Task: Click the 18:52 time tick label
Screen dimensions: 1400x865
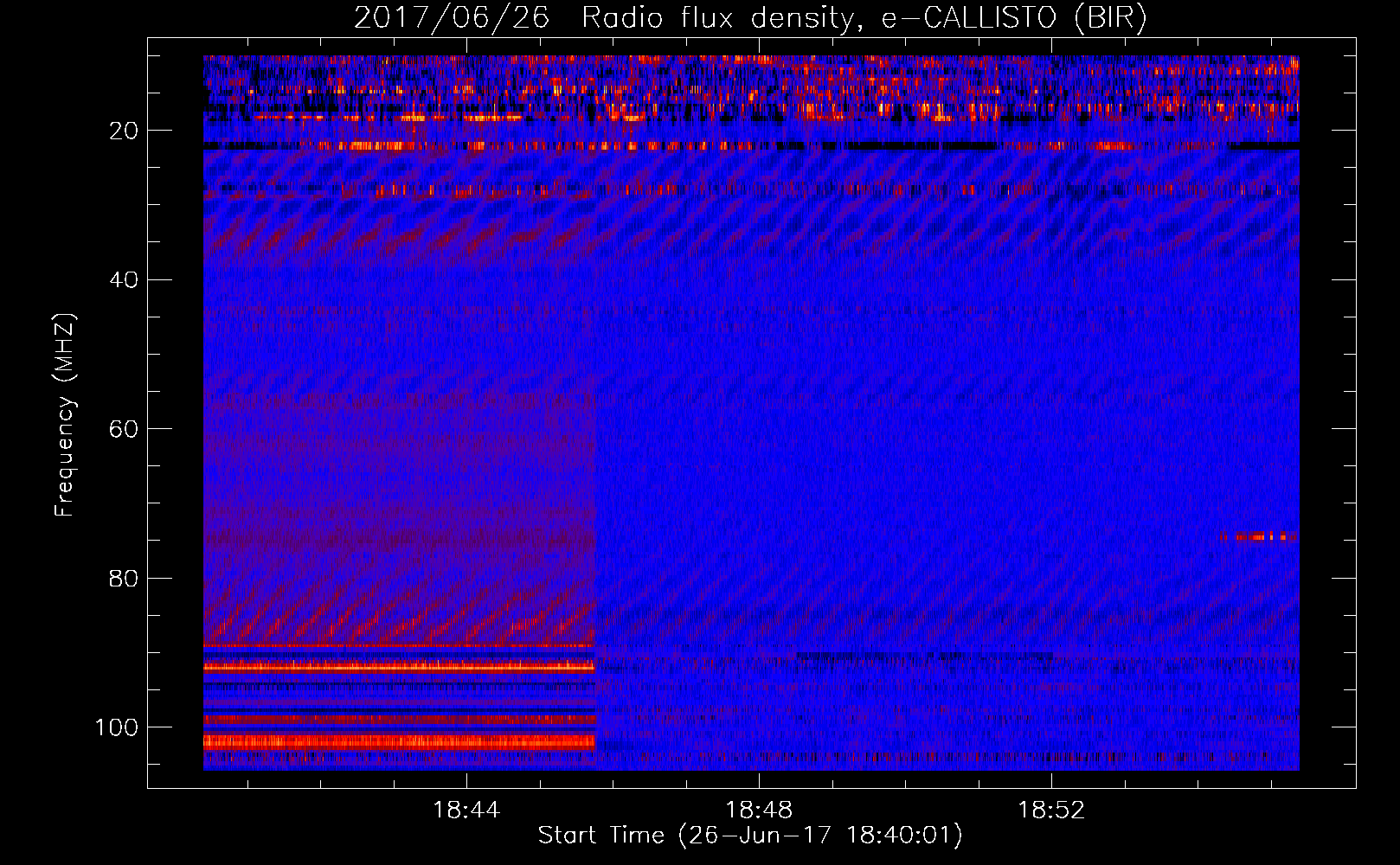Action: 1051,811
